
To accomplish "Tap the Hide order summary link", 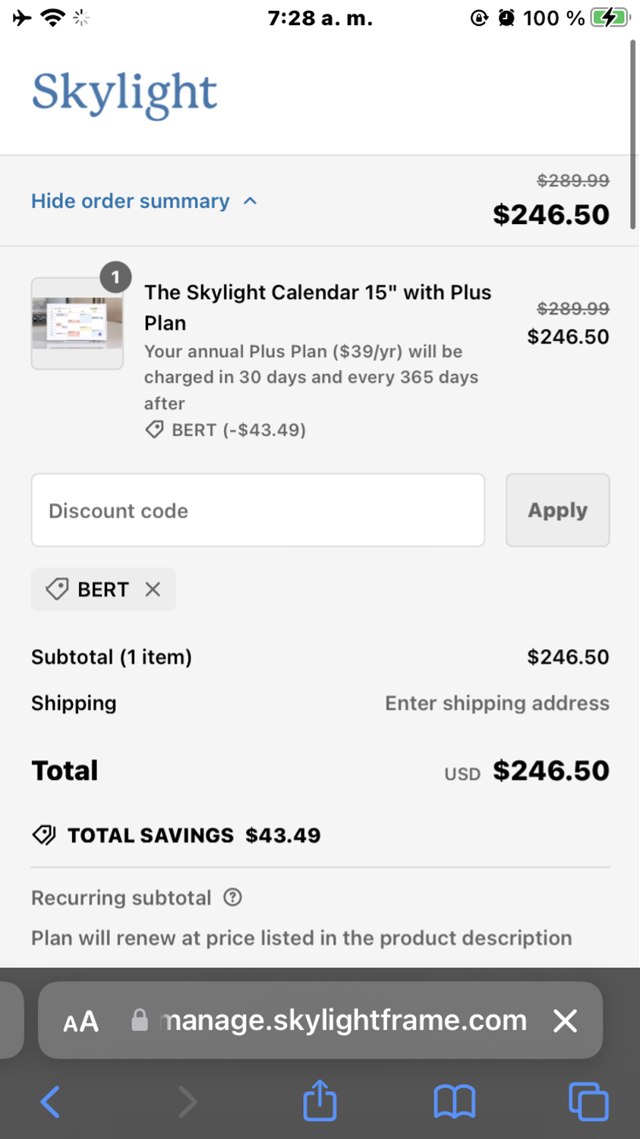I will click(130, 201).
